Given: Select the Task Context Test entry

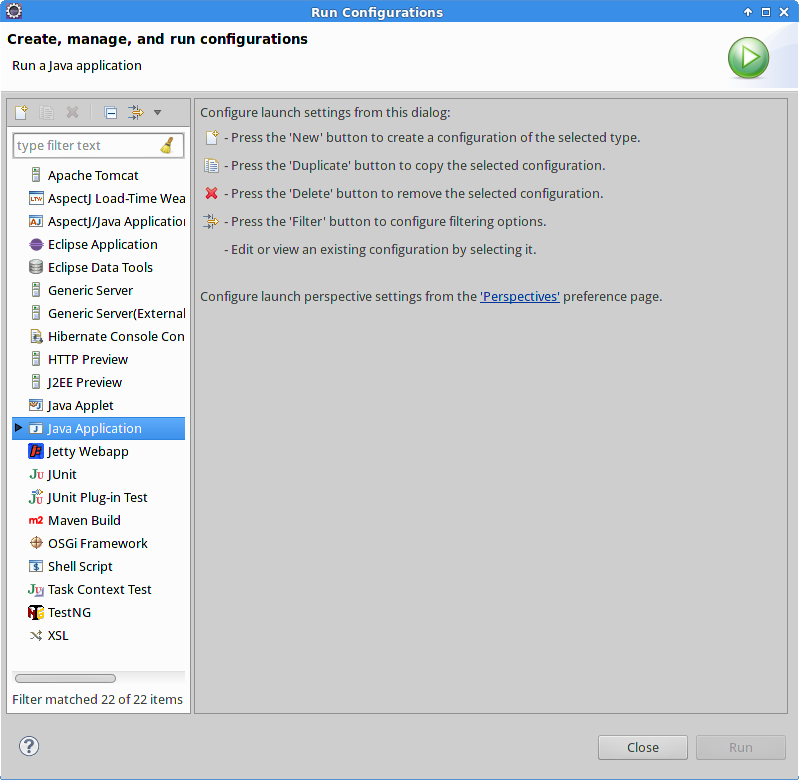Looking at the screenshot, I should [100, 589].
